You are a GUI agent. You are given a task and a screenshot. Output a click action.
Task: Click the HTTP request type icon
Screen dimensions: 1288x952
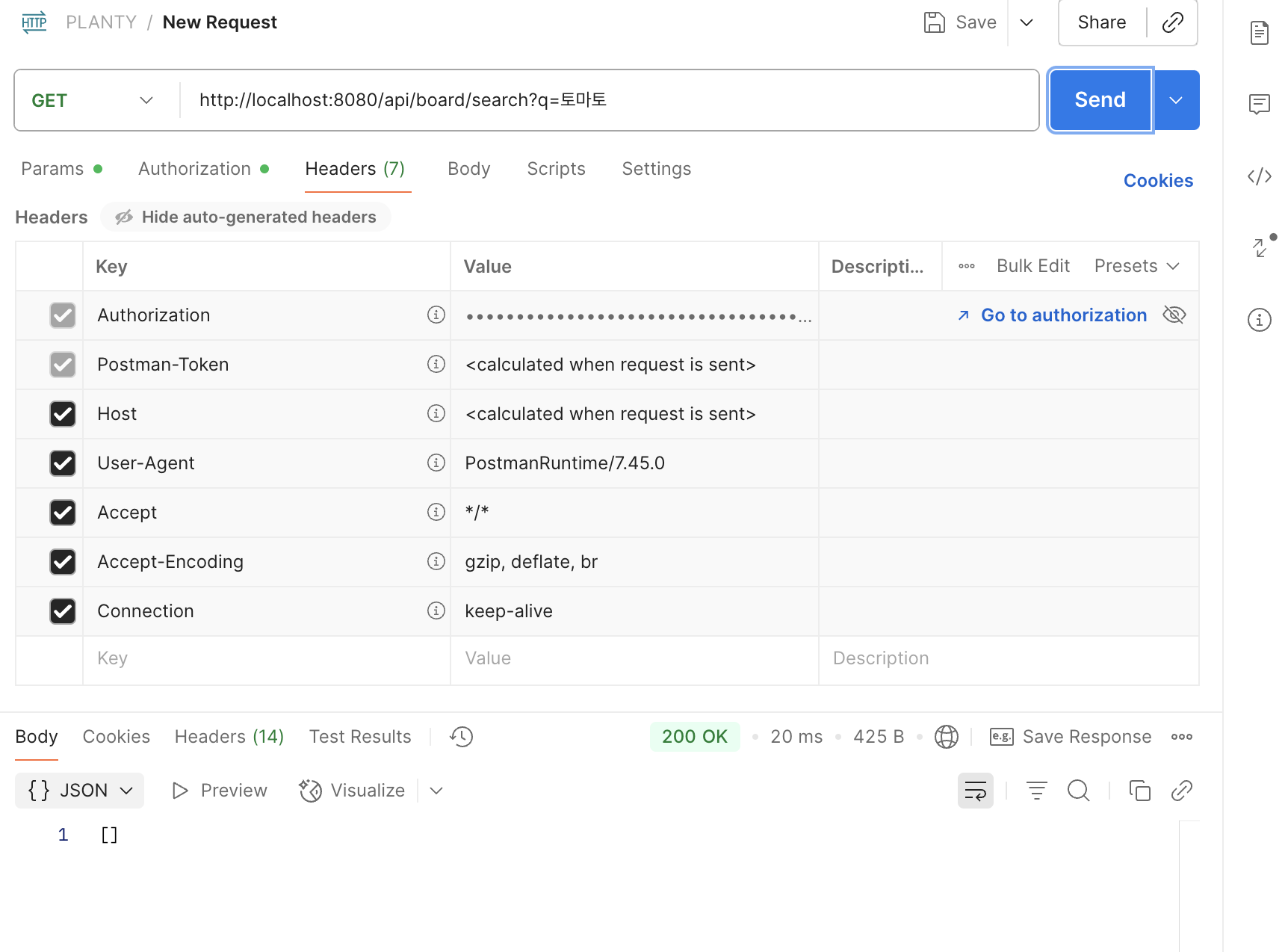pos(34,22)
